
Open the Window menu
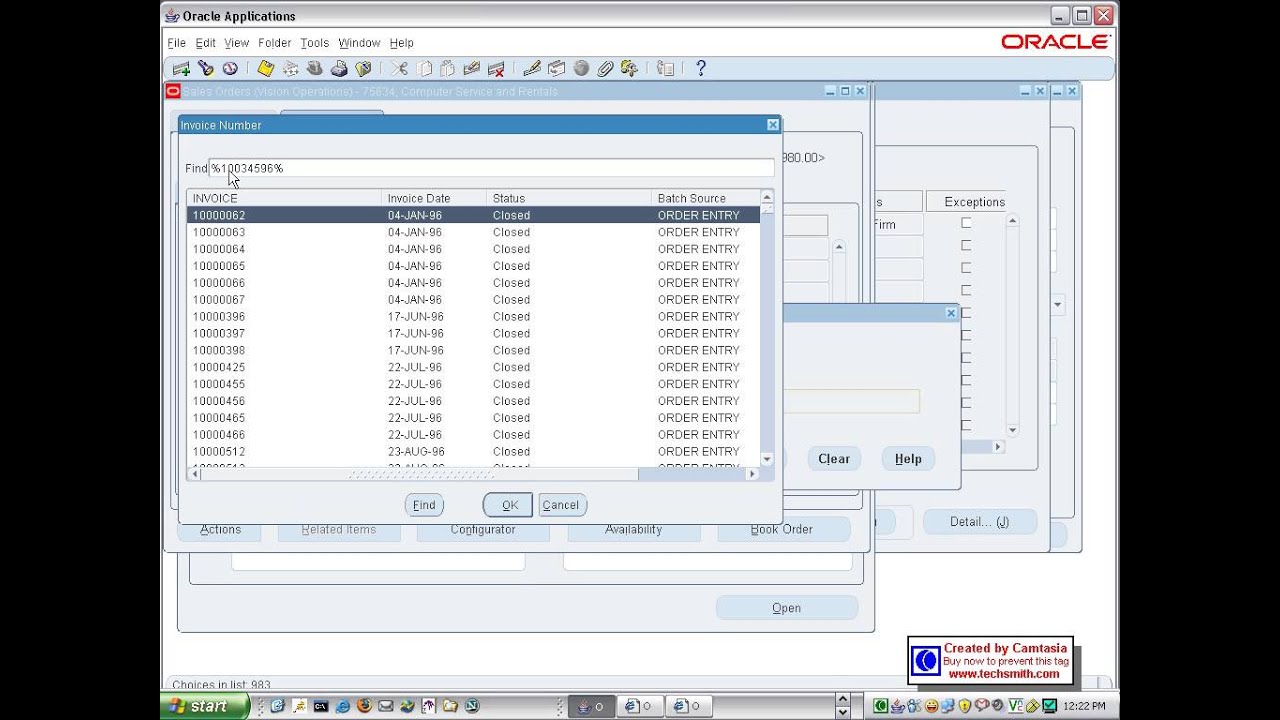pos(359,43)
